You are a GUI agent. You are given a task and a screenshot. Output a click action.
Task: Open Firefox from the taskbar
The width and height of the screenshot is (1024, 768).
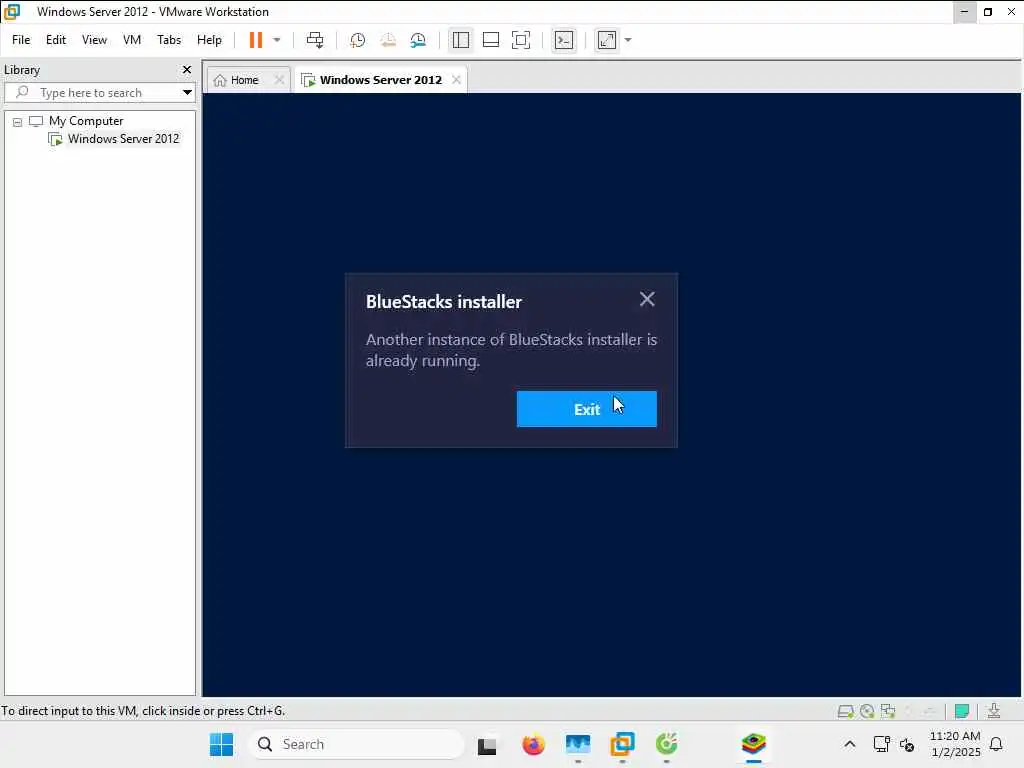pyautogui.click(x=534, y=744)
